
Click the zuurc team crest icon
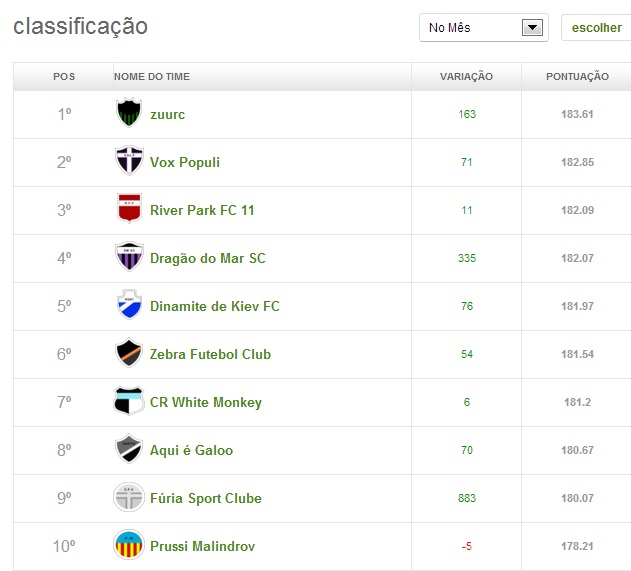129,113
